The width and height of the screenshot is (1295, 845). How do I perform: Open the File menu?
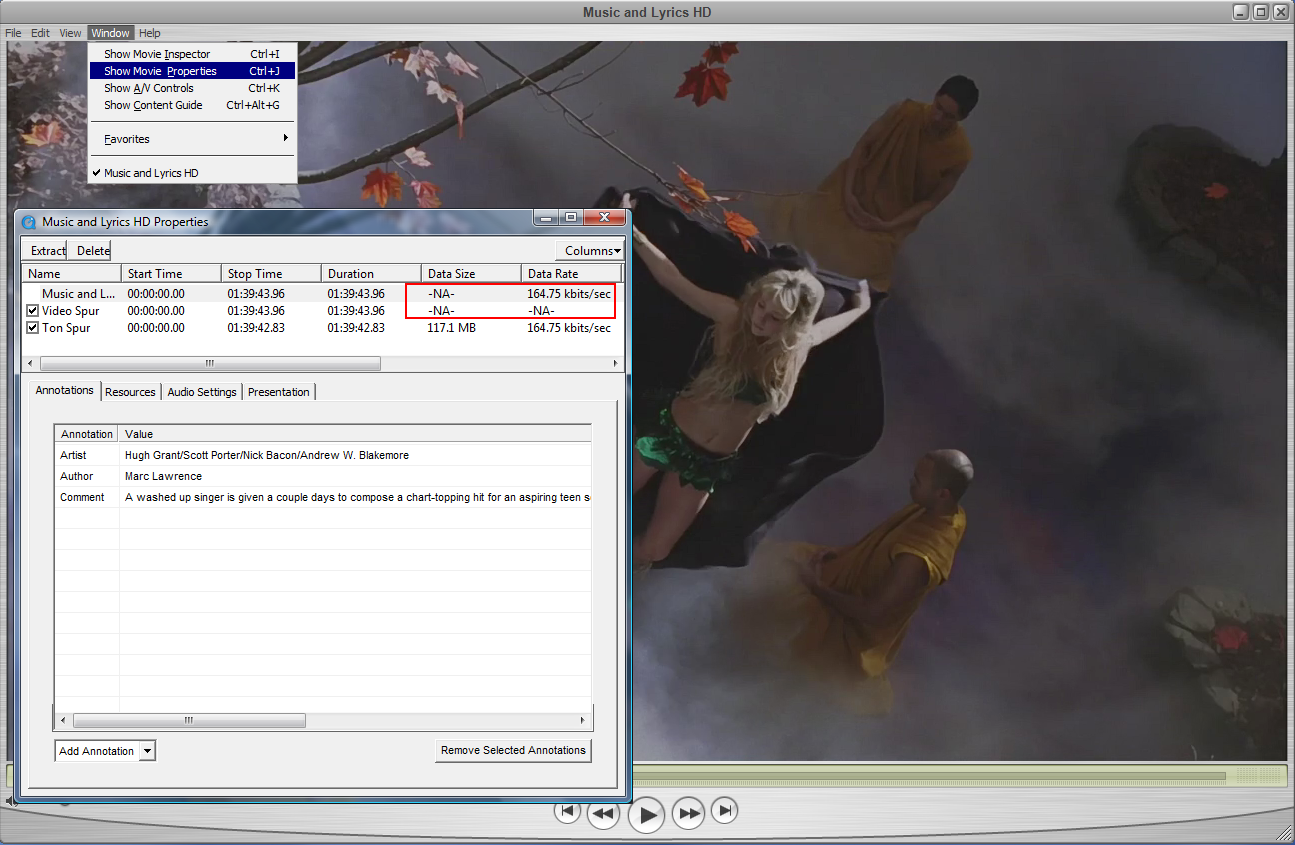pos(13,33)
